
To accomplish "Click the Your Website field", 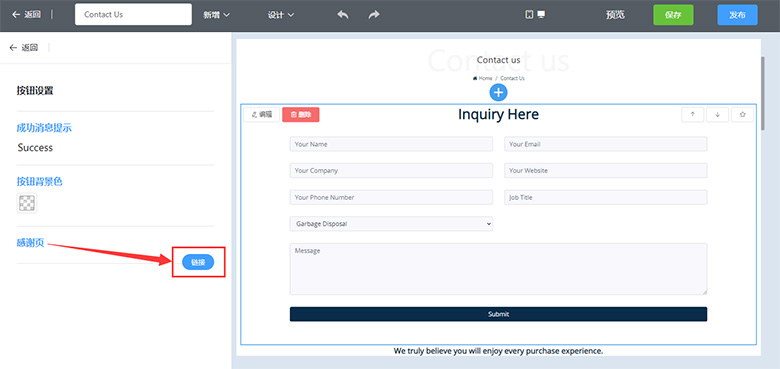I will point(605,171).
